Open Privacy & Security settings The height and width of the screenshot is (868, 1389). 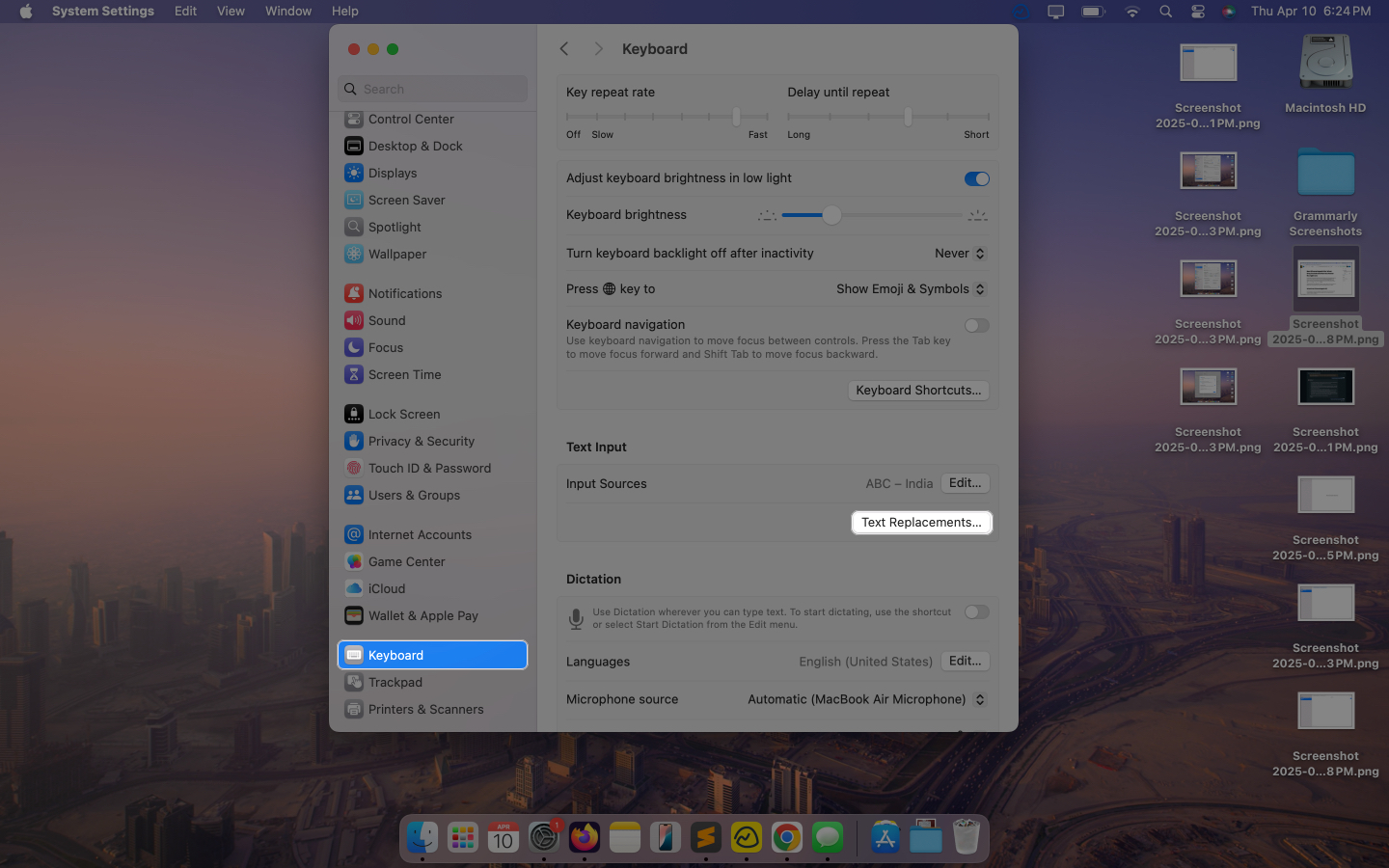tap(422, 441)
